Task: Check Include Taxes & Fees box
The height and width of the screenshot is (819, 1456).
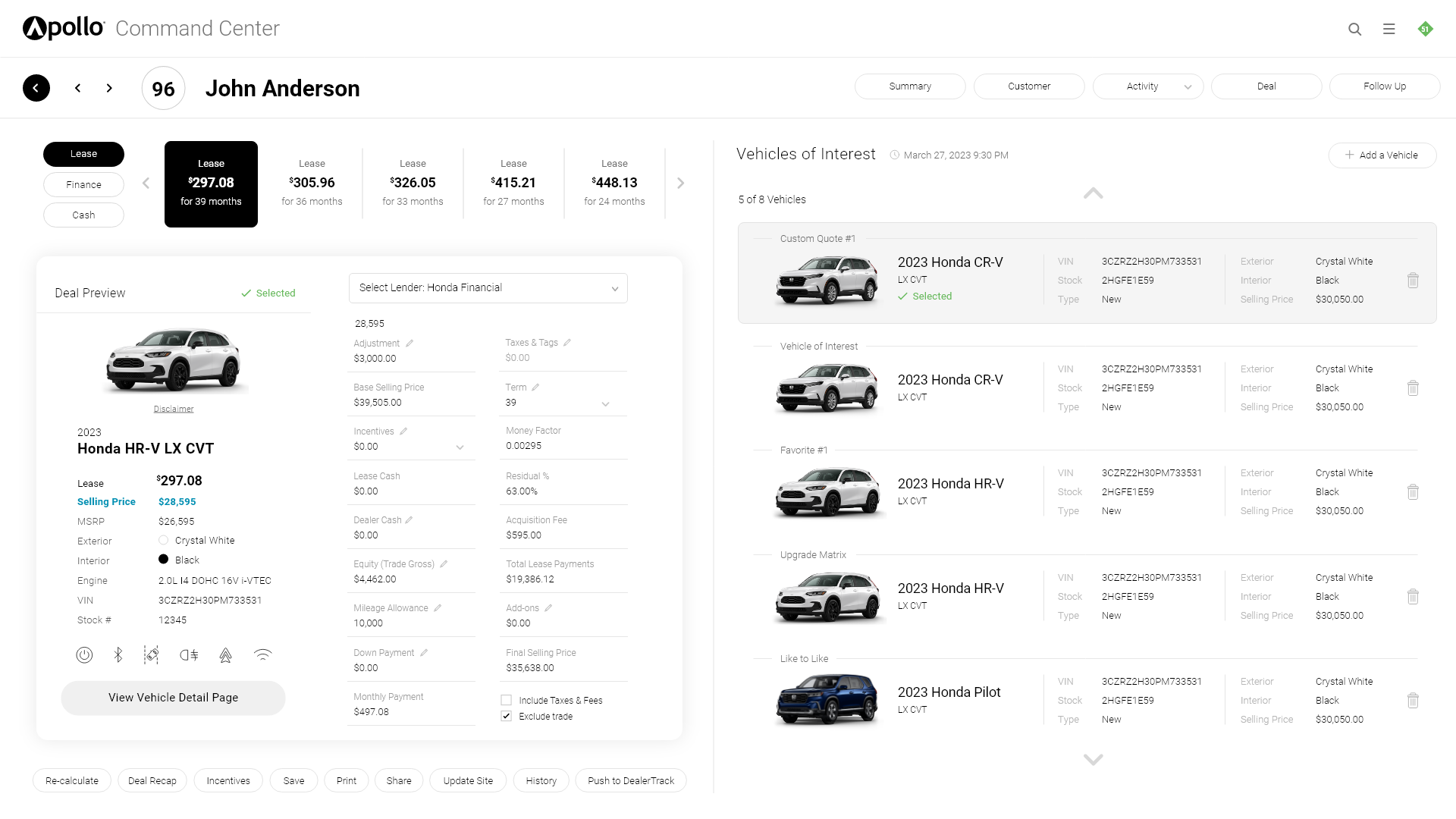Action: tap(506, 700)
